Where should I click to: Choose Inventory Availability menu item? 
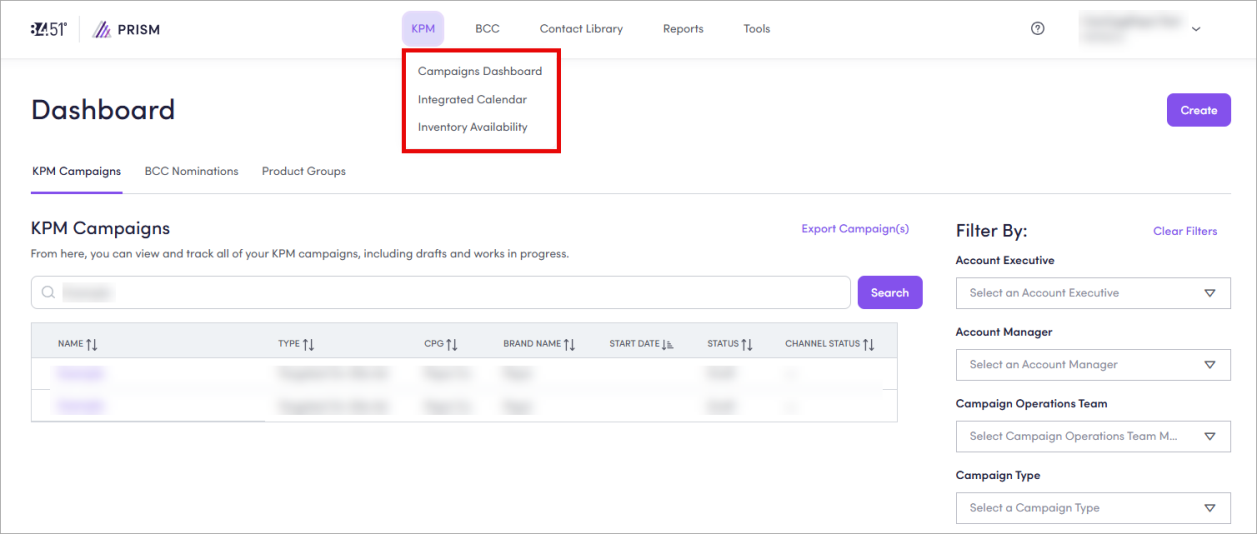(x=472, y=127)
